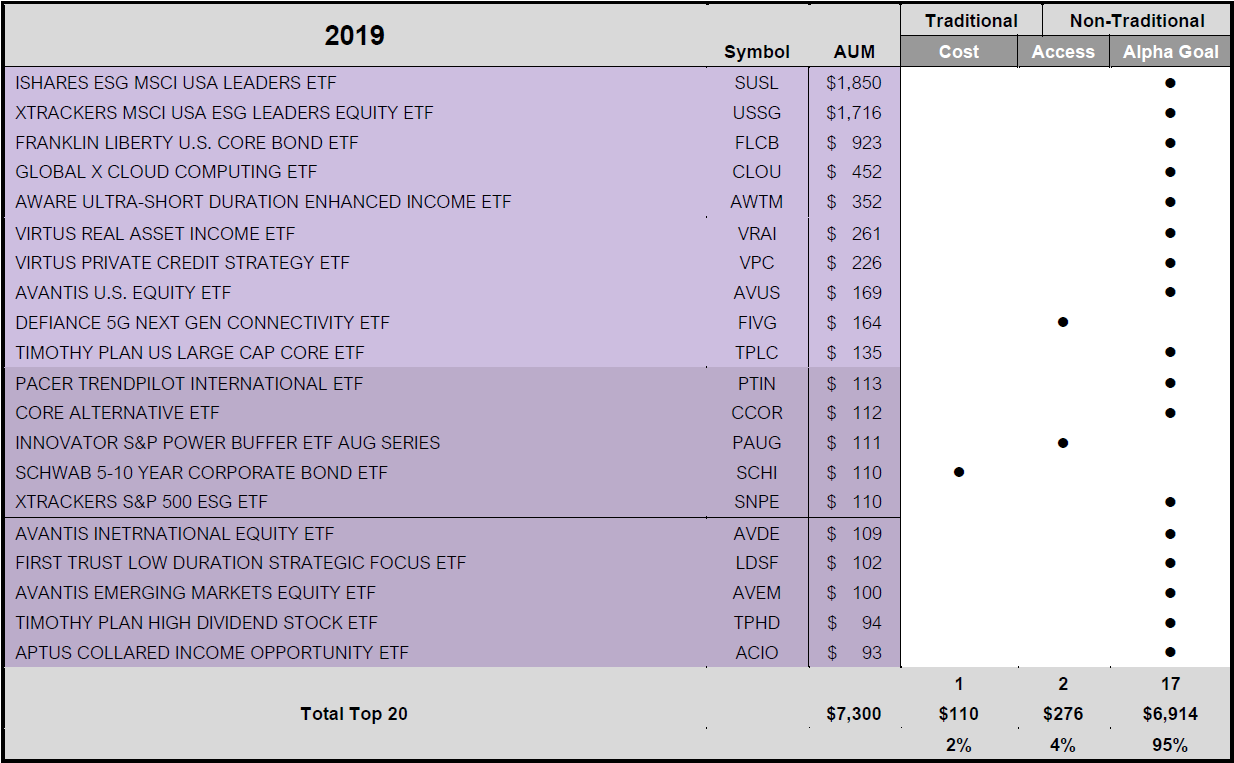The width and height of the screenshot is (1234, 763).
Task: Click the Alpha Goal column header
Action: pyautogui.click(x=1171, y=52)
